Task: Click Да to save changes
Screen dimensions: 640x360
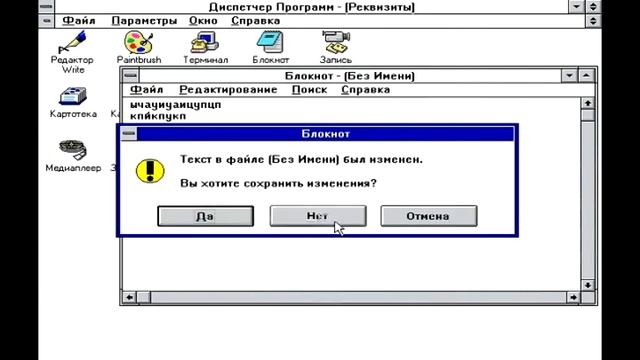Action: point(205,216)
